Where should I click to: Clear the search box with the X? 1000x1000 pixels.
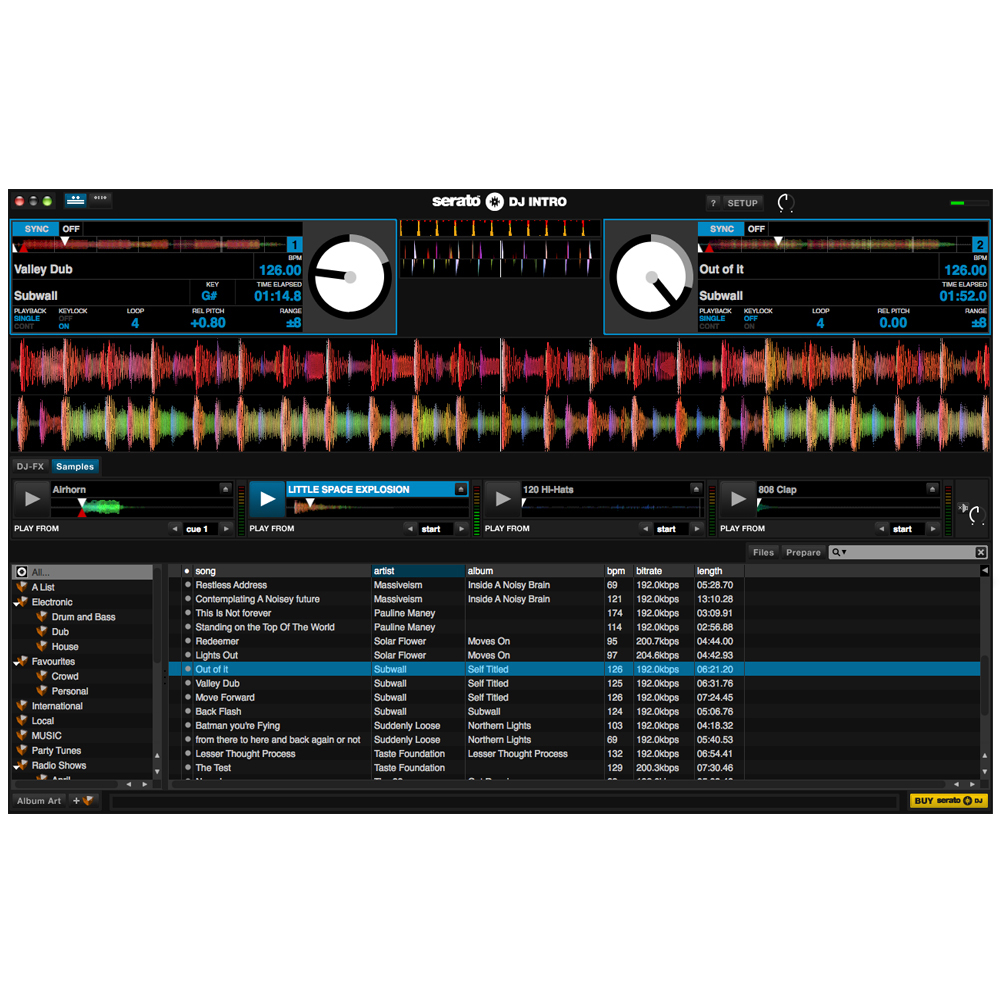(x=981, y=552)
